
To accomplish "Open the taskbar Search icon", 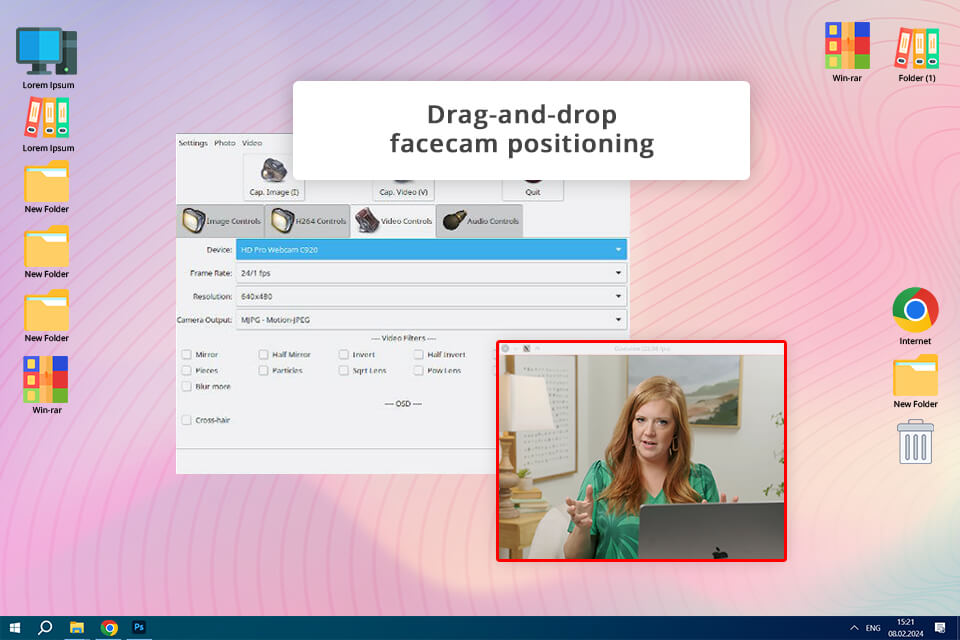I will pyautogui.click(x=45, y=628).
